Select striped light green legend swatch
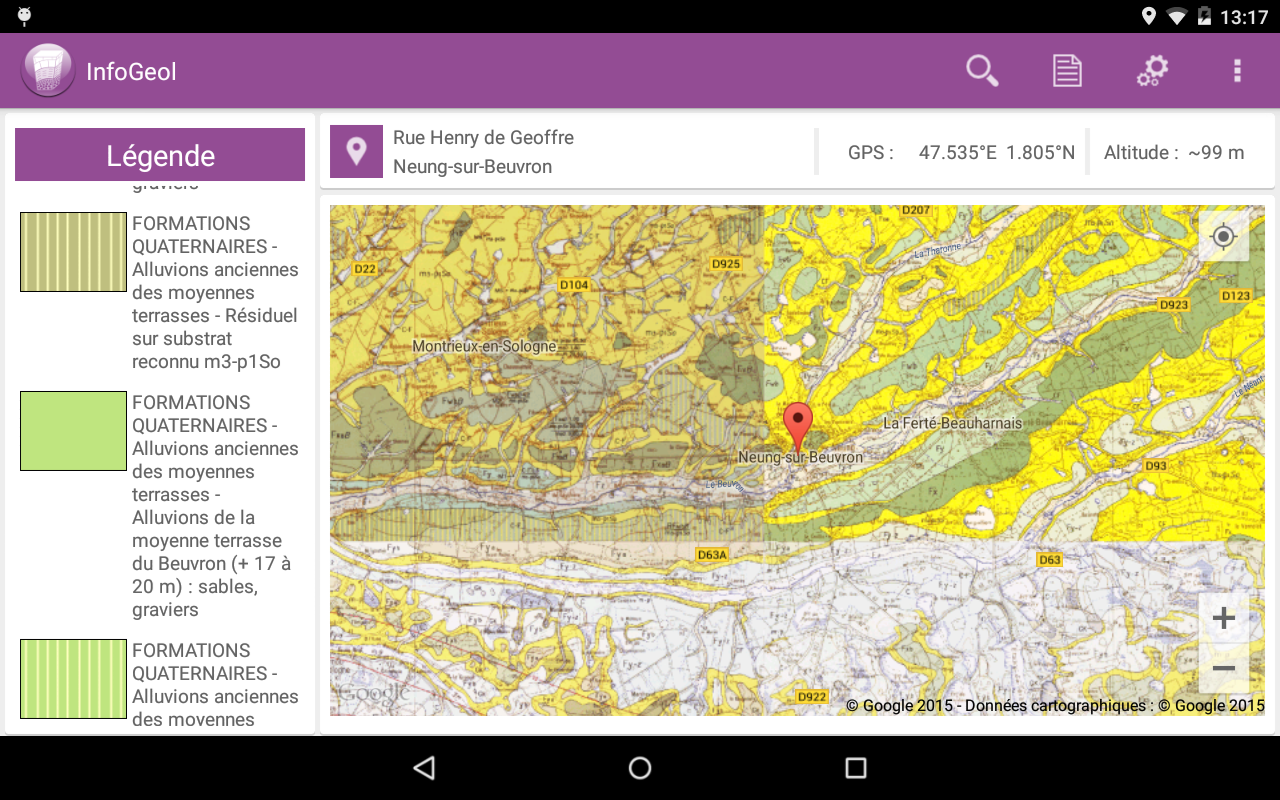This screenshot has width=1280, height=800. 74,679
